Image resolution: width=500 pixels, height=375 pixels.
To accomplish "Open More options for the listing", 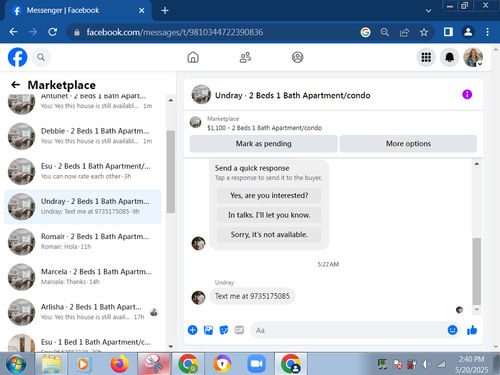I will pyautogui.click(x=408, y=144).
